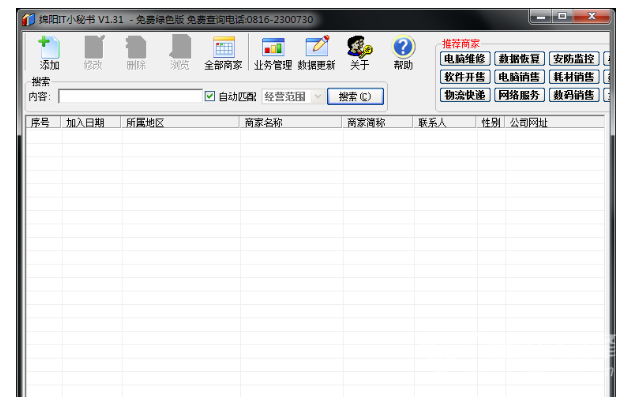Click the 数码销售 merchant button
Viewport: 632px width, 397px height.
[574, 95]
